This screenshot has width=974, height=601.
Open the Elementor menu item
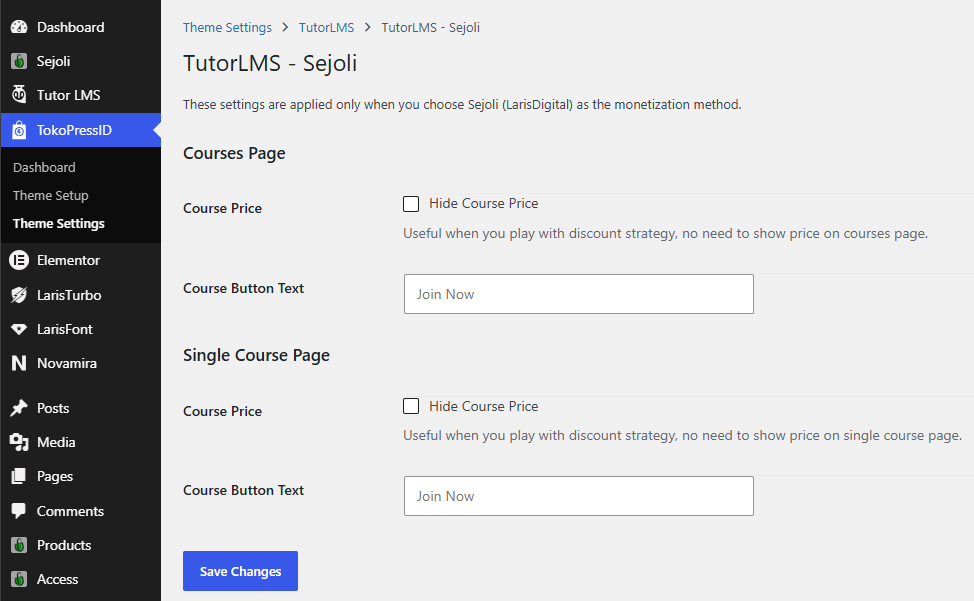pyautogui.click(x=81, y=260)
